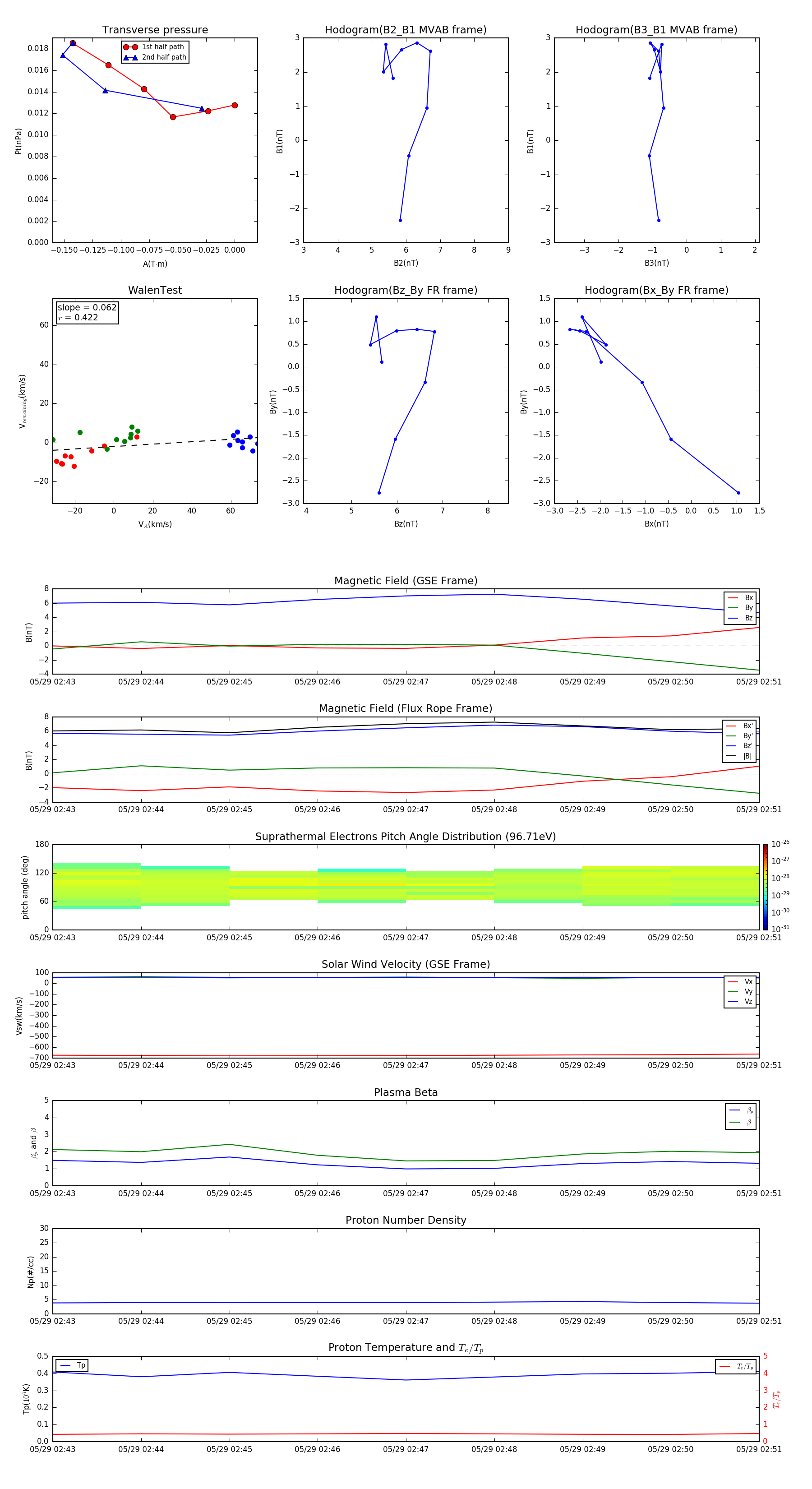The image size is (812, 1489).
Task: Click the 'Tp(10^6K)' y-axis label
Action: (26, 1399)
